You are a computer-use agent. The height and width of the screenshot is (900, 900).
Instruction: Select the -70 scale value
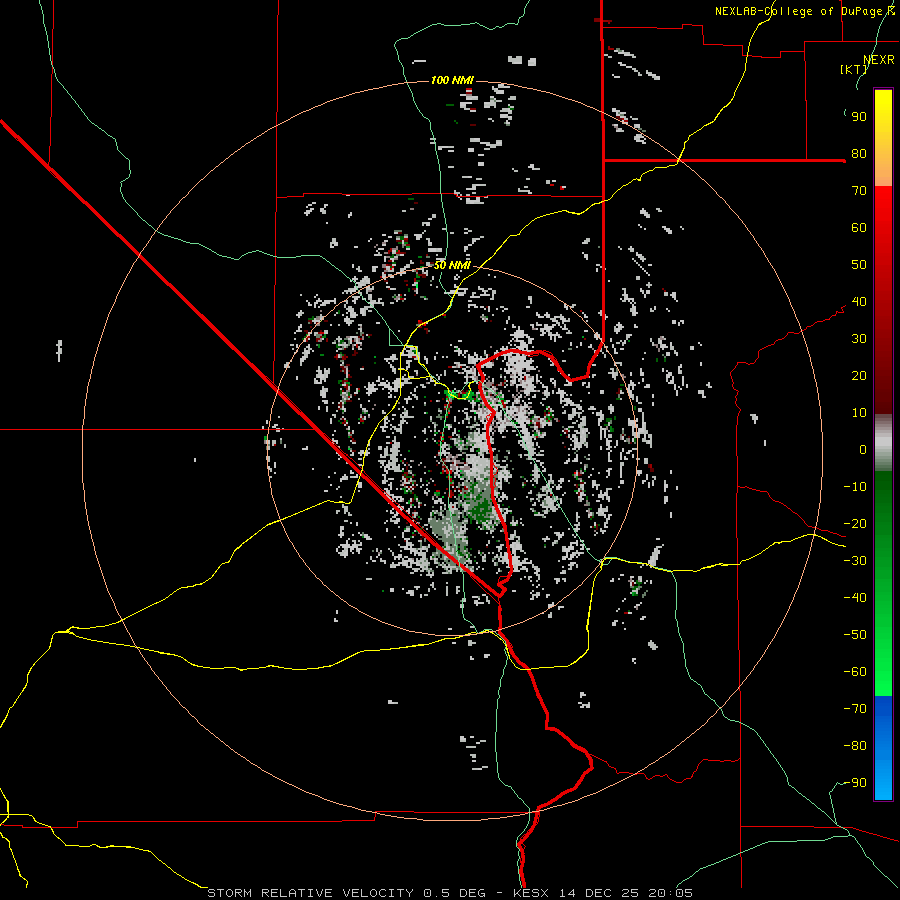point(855,709)
